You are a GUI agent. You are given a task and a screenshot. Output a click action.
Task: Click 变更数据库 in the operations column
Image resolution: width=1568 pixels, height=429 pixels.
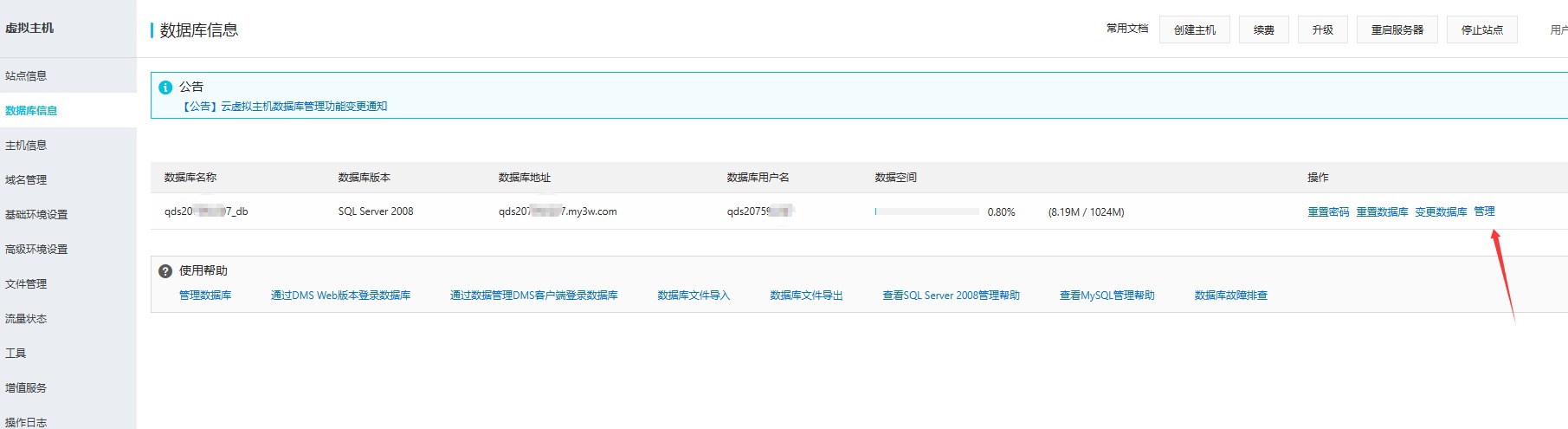1441,211
